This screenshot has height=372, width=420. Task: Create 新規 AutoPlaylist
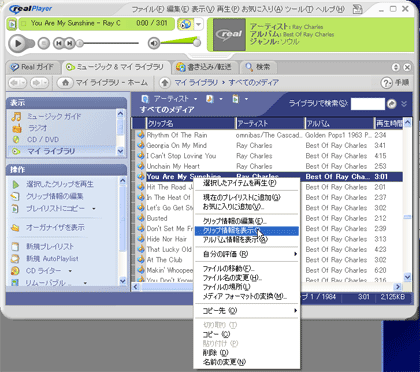pos(52,259)
